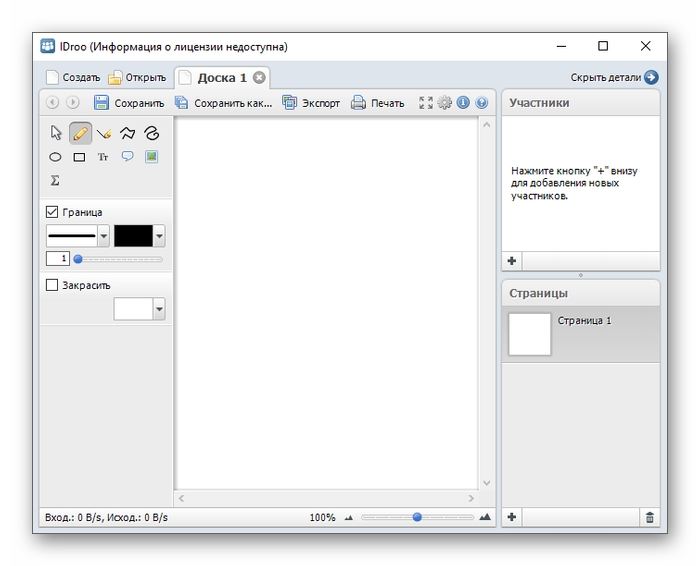700x566 pixels.
Task: Click the blue help question icon
Action: (481, 103)
